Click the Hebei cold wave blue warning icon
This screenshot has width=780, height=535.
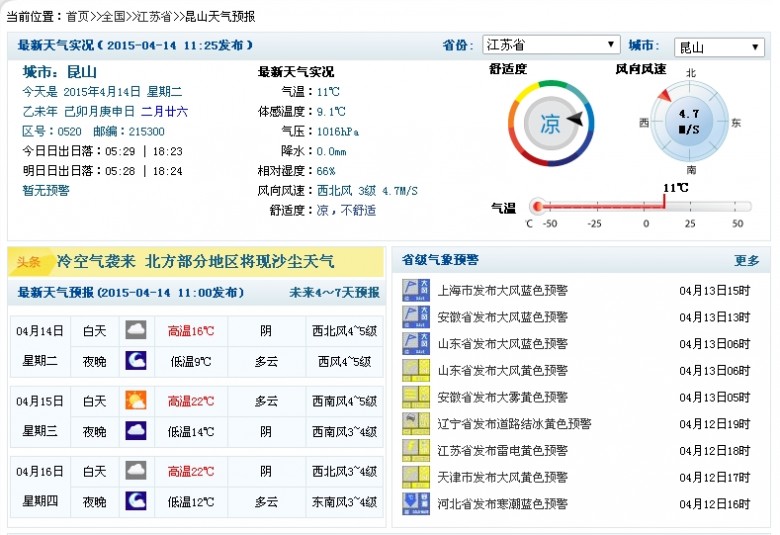pyautogui.click(x=416, y=504)
